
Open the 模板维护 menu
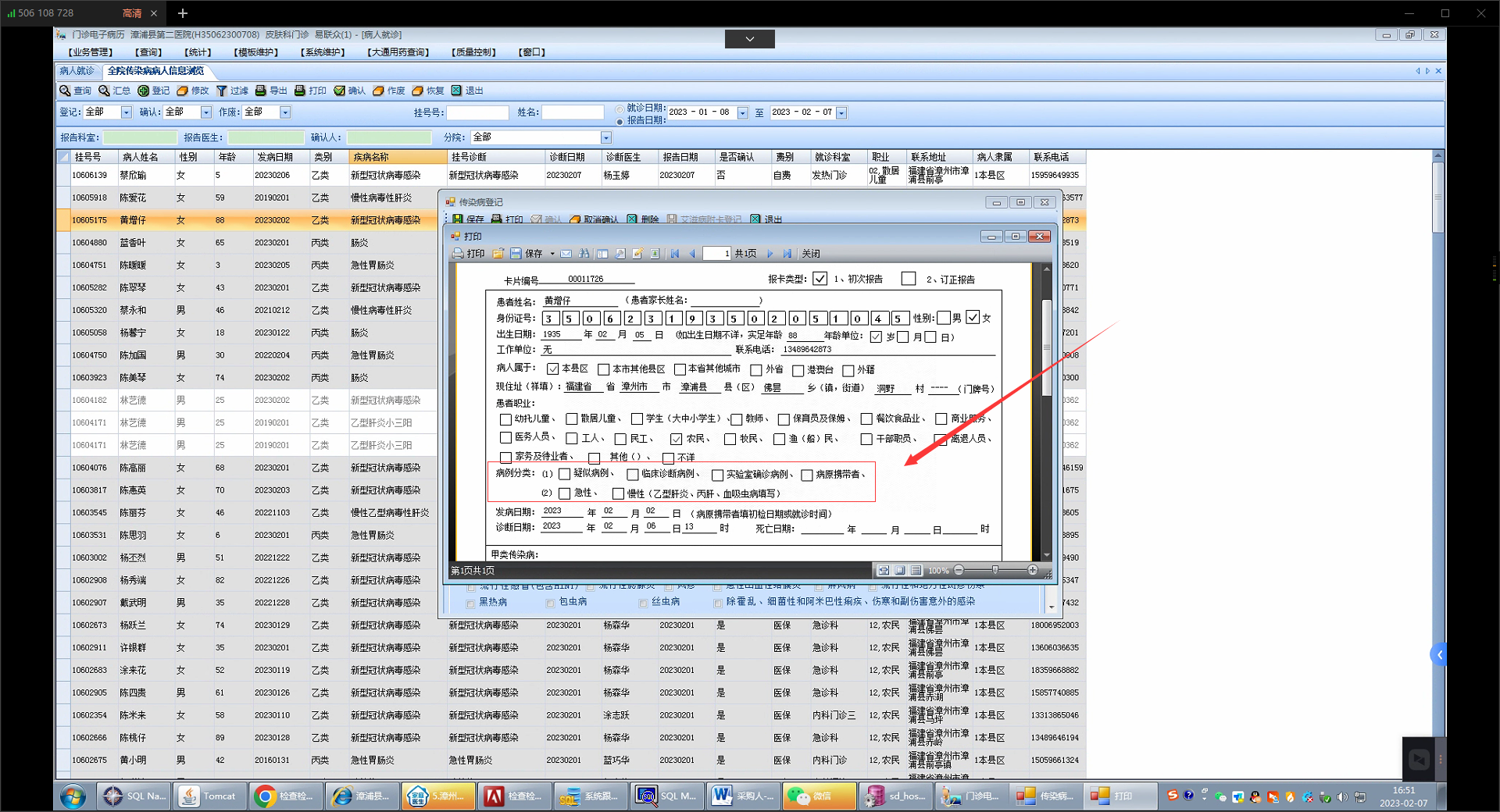point(256,52)
